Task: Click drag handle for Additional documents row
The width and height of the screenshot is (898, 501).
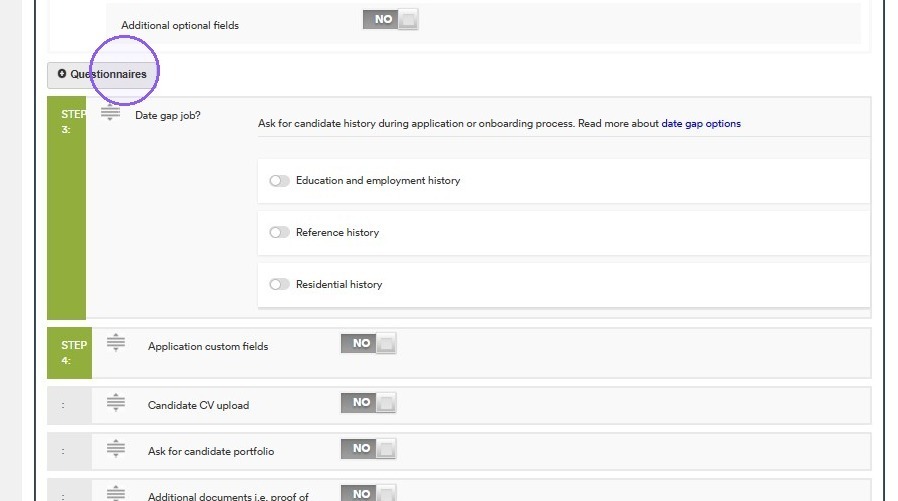Action: pyautogui.click(x=116, y=493)
